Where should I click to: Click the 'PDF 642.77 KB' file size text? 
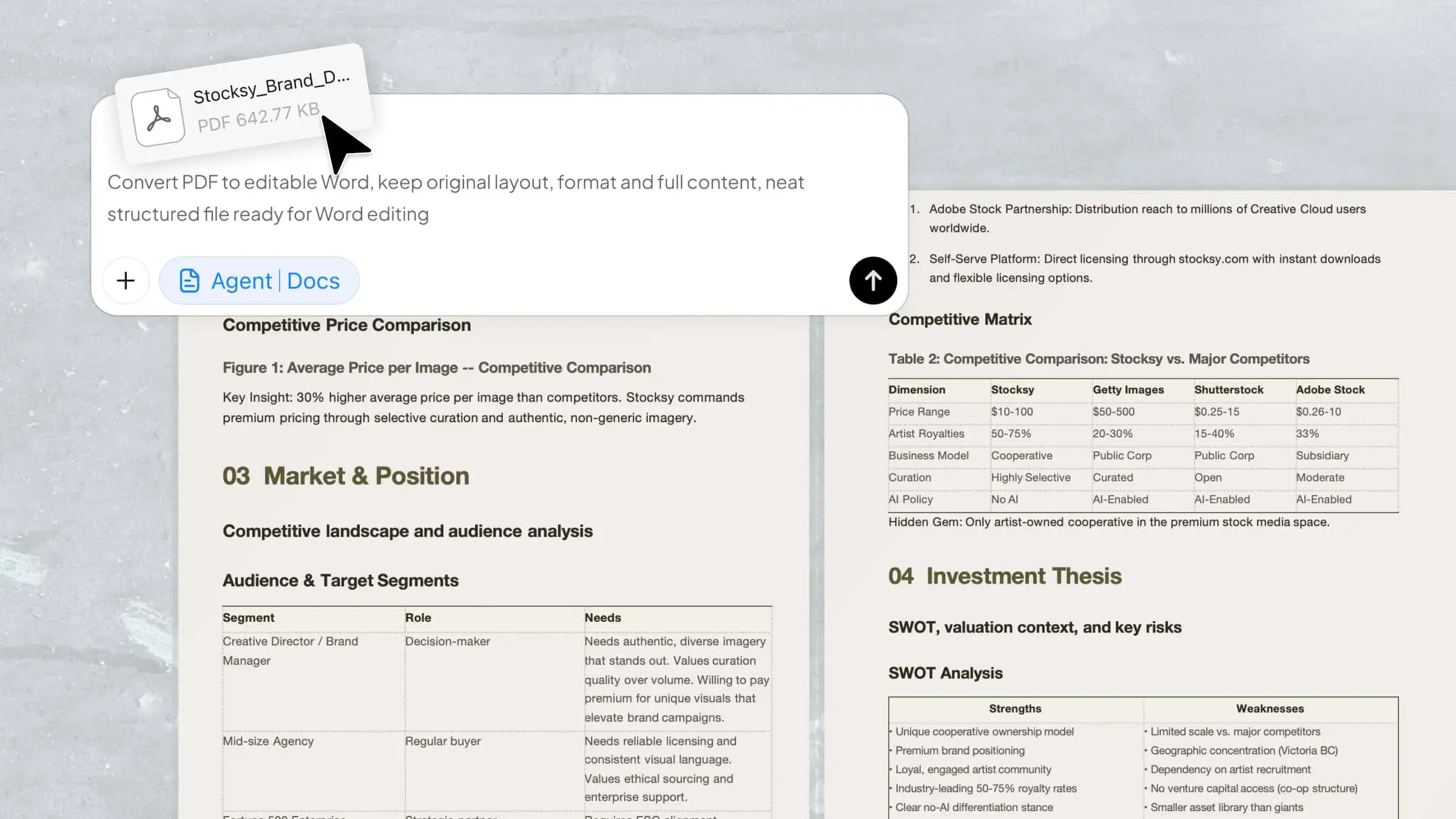258,116
